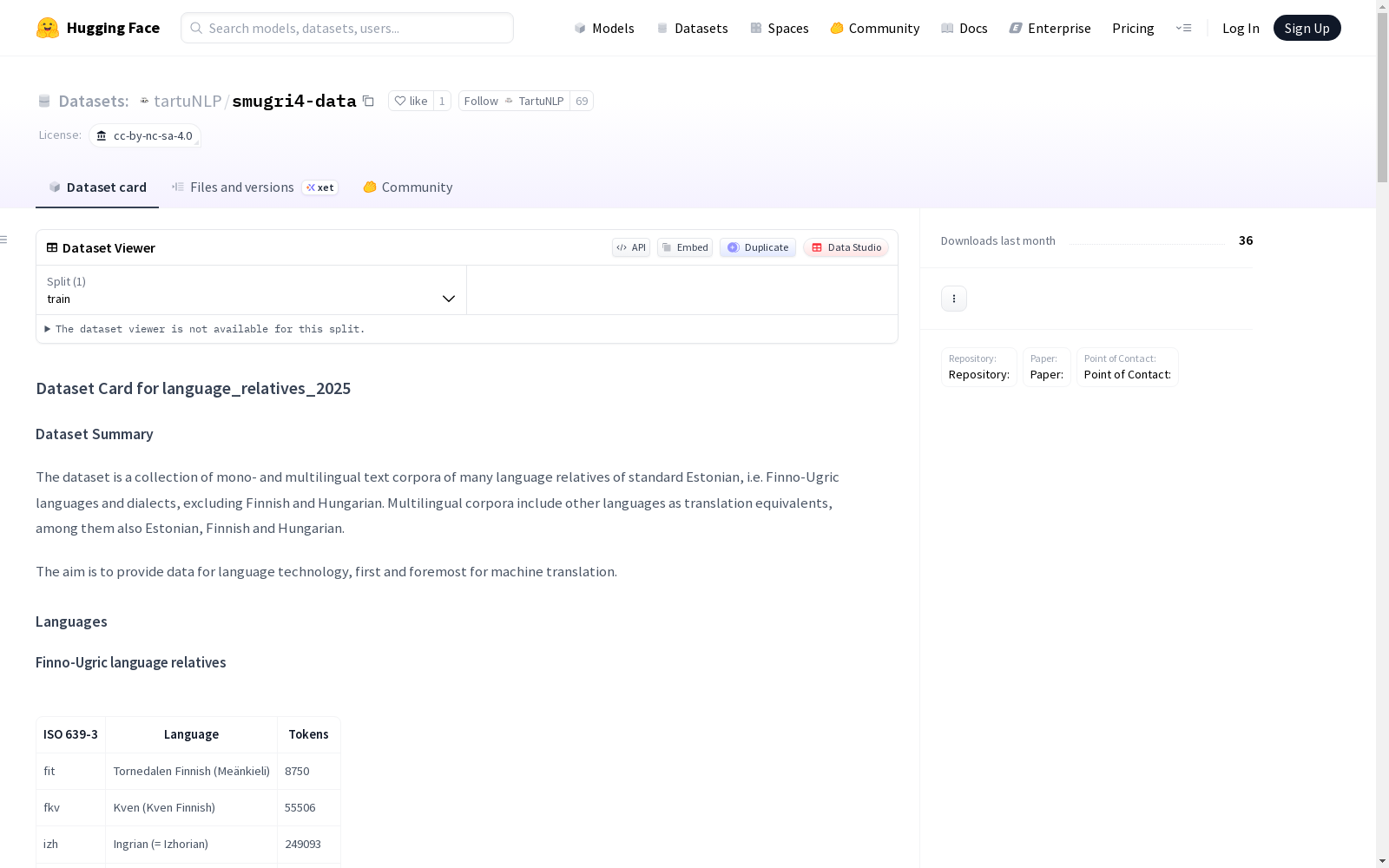1389x868 pixels.
Task: Click the ISO 639-3 column header
Action: click(70, 734)
